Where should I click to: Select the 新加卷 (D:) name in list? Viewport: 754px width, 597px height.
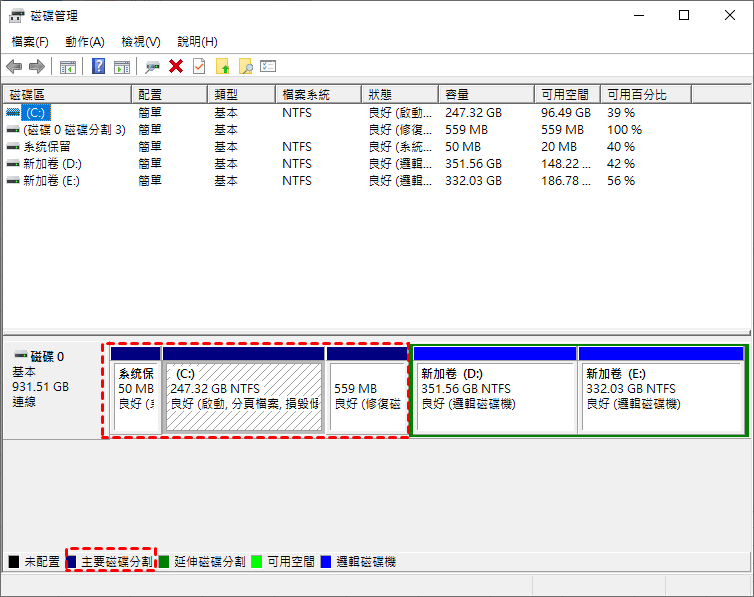52,164
